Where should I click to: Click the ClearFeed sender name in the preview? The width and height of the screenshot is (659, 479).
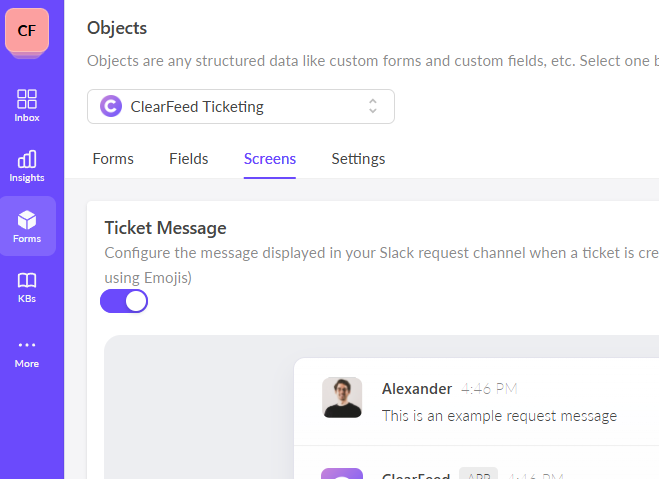click(x=416, y=476)
